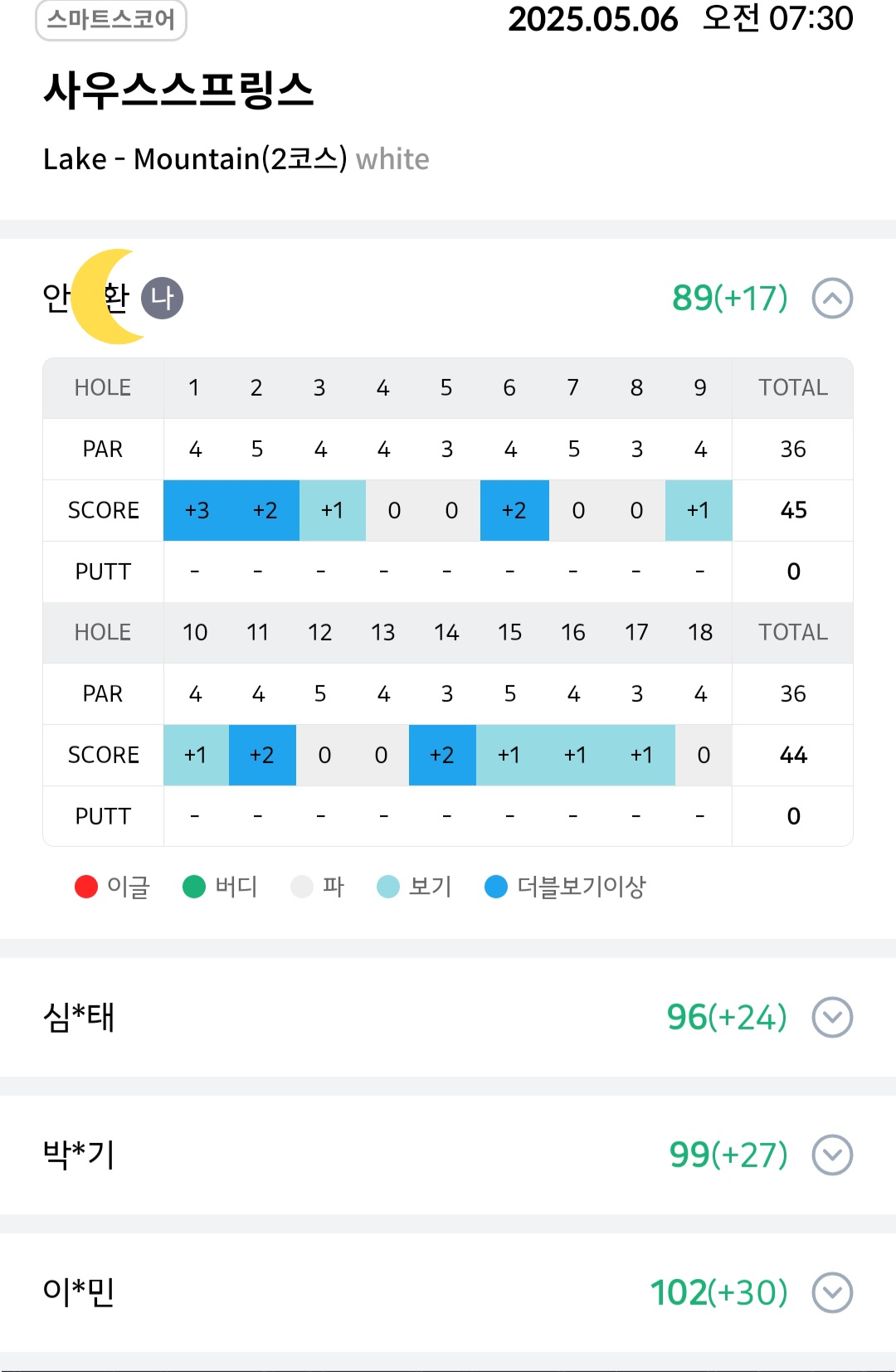Viewport: 896px width, 1372px height.
Task: Tap the red 이글 legend dot
Action: [86, 887]
